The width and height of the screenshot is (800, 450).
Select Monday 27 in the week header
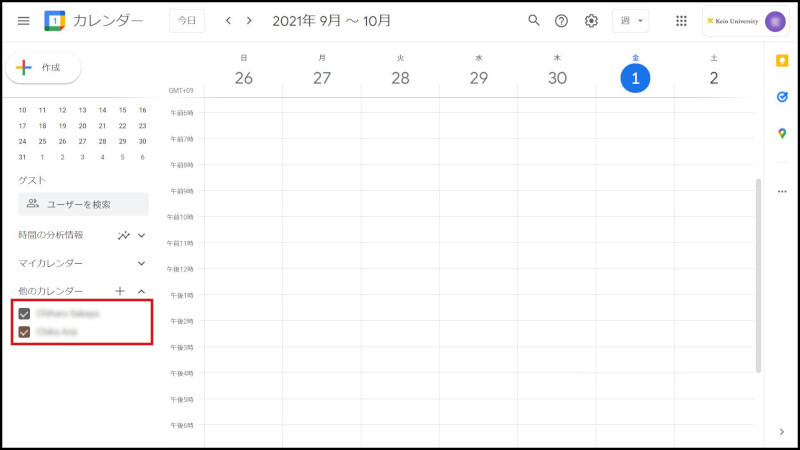pos(321,79)
